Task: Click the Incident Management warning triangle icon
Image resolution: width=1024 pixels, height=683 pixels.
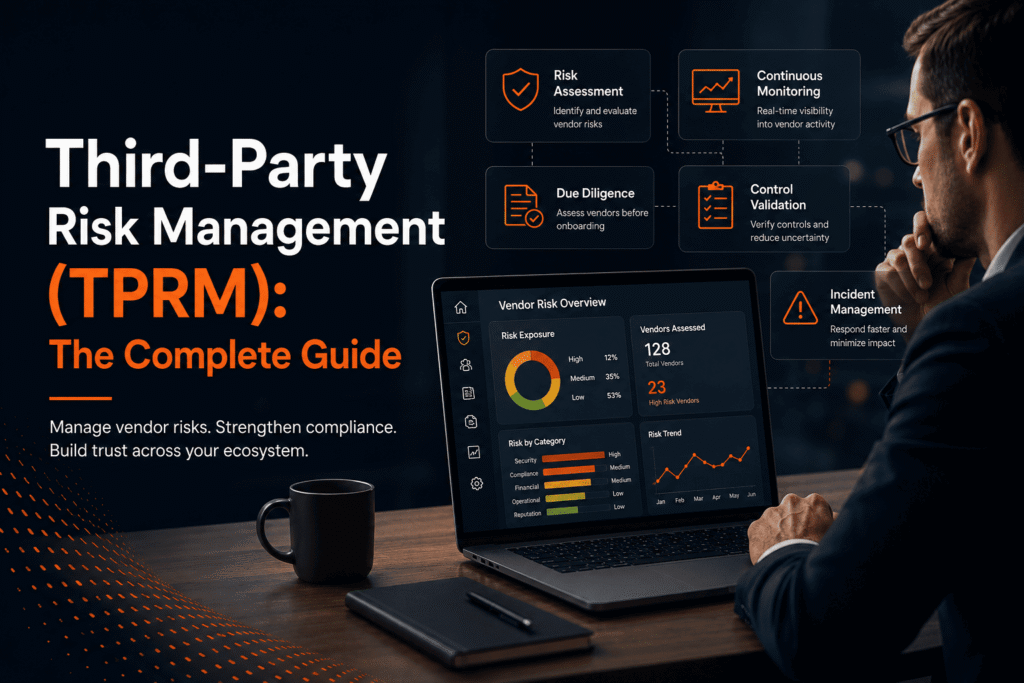Action: (x=800, y=308)
